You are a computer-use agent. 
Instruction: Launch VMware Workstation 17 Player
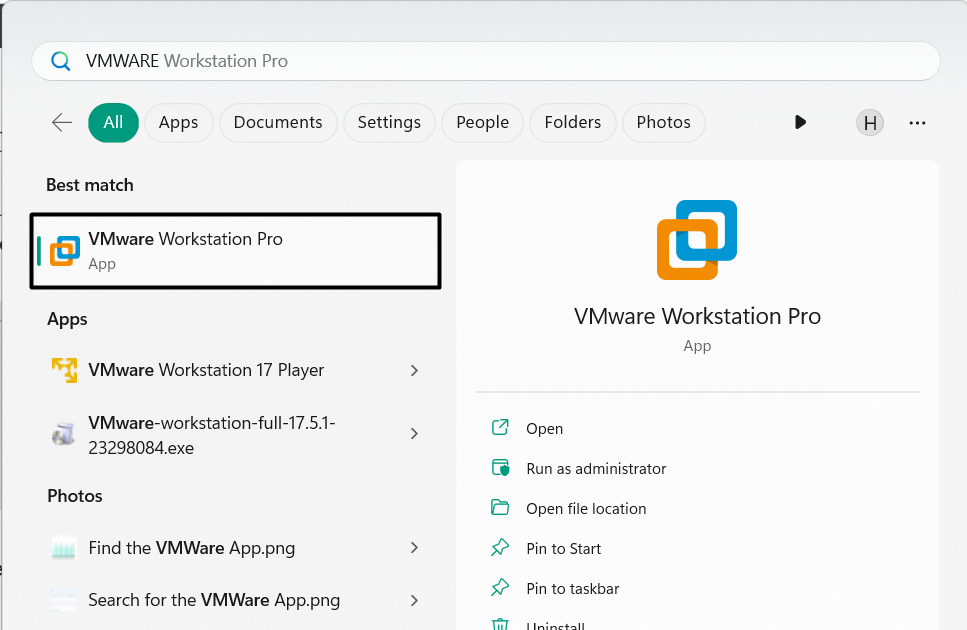click(x=205, y=370)
